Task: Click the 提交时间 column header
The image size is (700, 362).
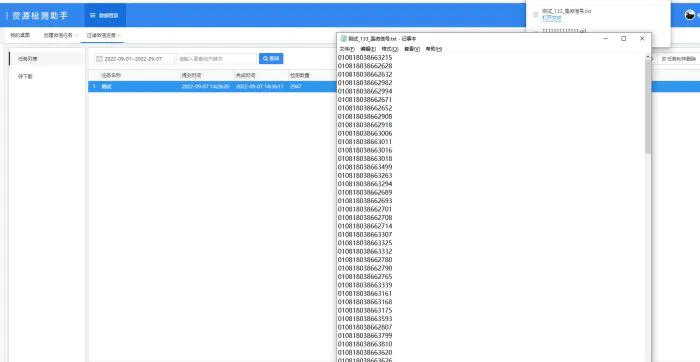Action: click(x=191, y=75)
